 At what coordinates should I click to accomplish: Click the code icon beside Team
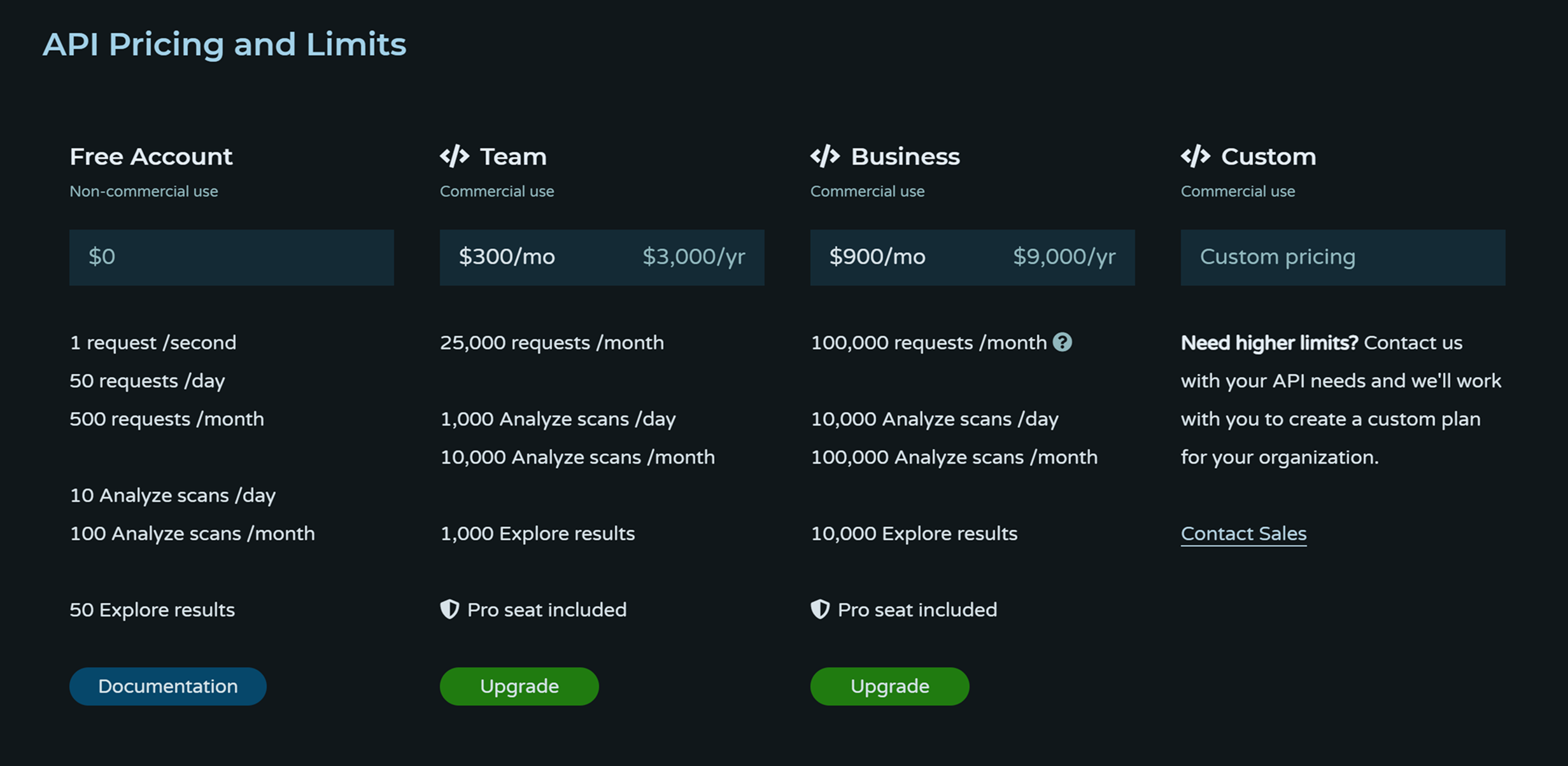pos(455,157)
